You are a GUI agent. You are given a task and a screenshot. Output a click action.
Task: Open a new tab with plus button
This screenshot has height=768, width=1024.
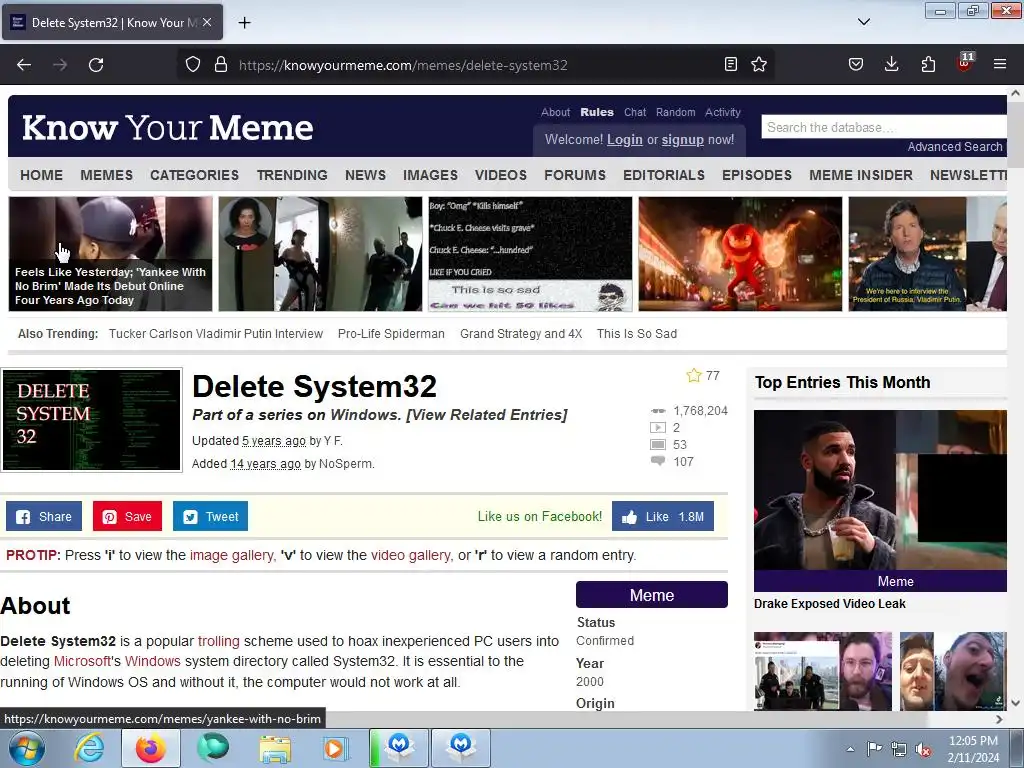tap(244, 23)
